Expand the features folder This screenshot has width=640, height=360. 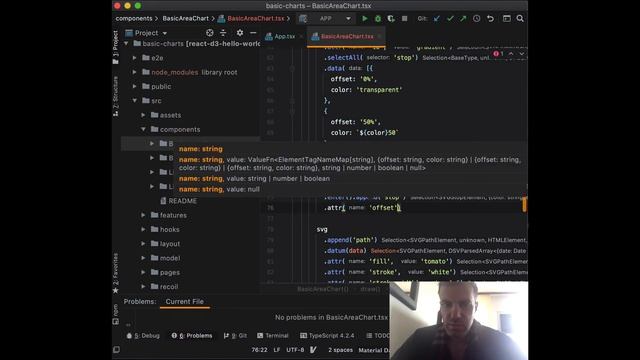(x=143, y=215)
